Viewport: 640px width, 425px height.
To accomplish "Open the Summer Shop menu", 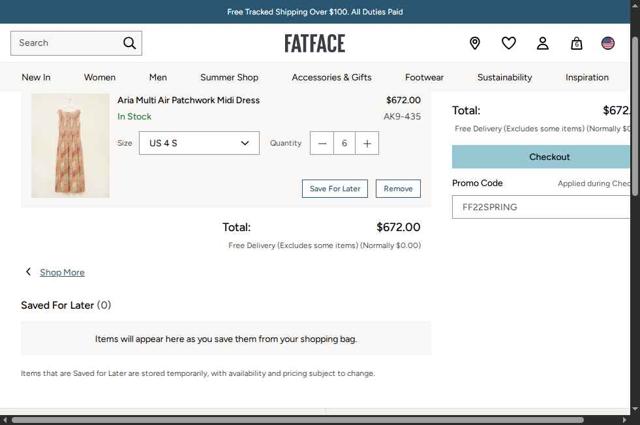I will click(x=229, y=77).
